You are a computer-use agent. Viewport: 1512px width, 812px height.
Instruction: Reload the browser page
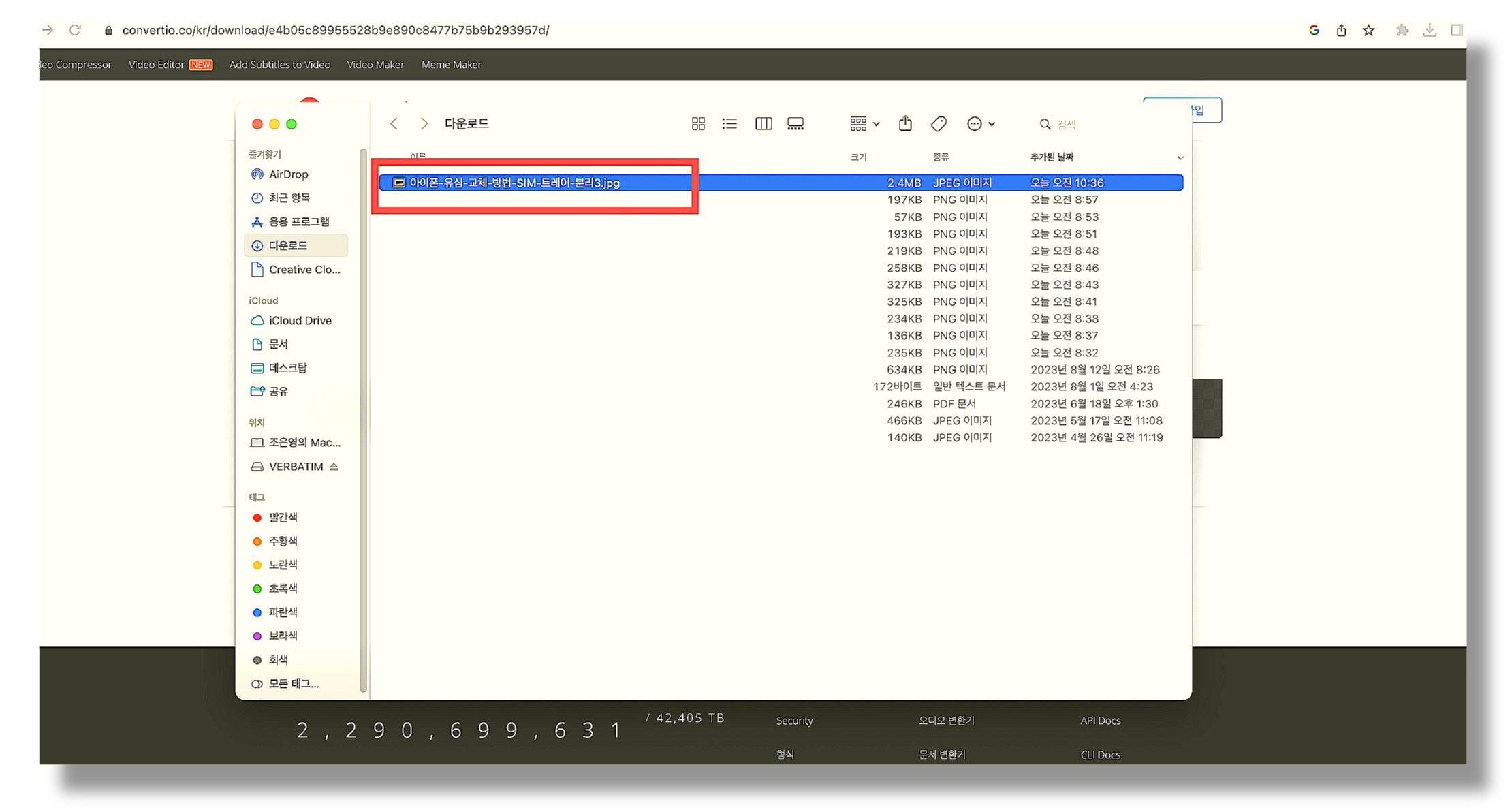76,30
